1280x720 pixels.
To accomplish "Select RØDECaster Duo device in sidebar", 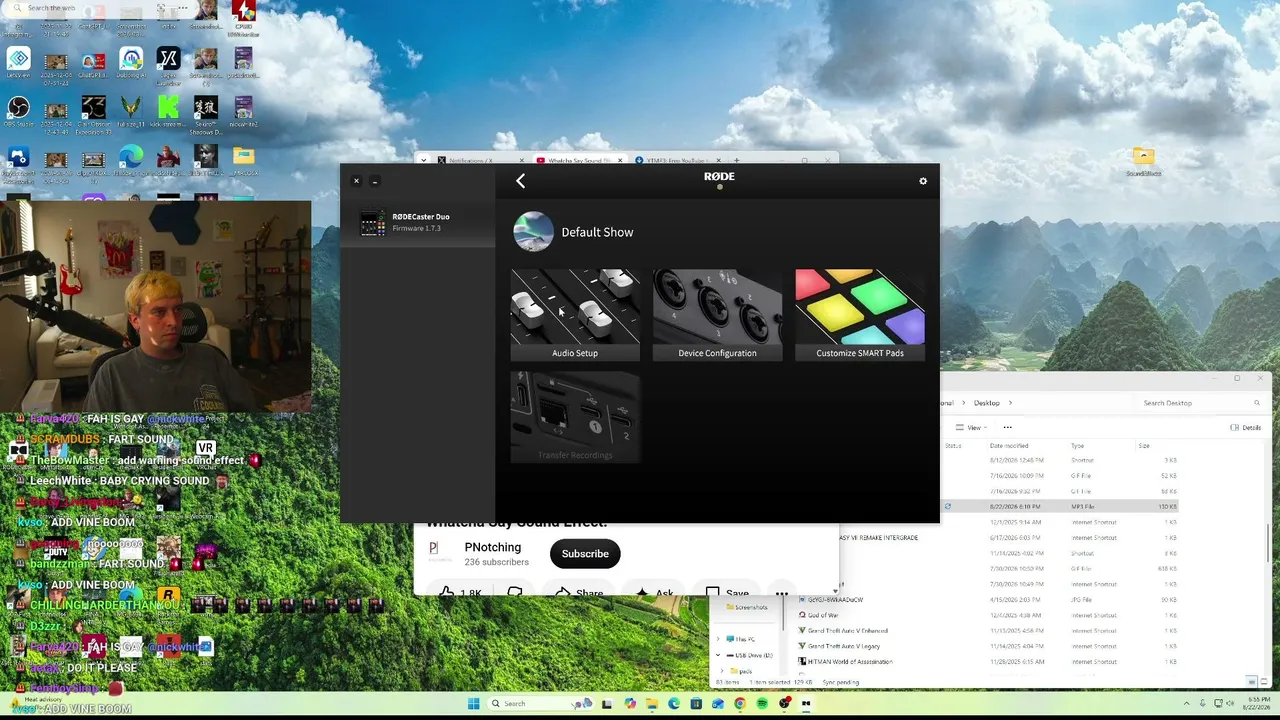I will pos(418,222).
